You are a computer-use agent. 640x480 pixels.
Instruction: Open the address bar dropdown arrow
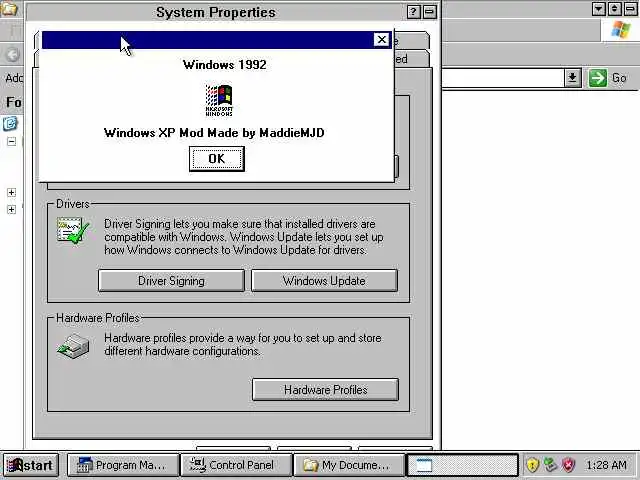click(x=572, y=78)
